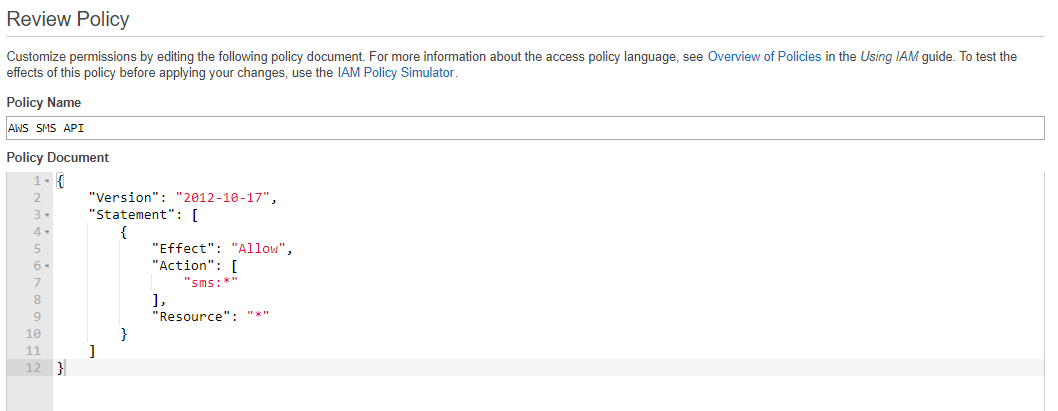Click the closing bracket on line 11

[x=92, y=351]
